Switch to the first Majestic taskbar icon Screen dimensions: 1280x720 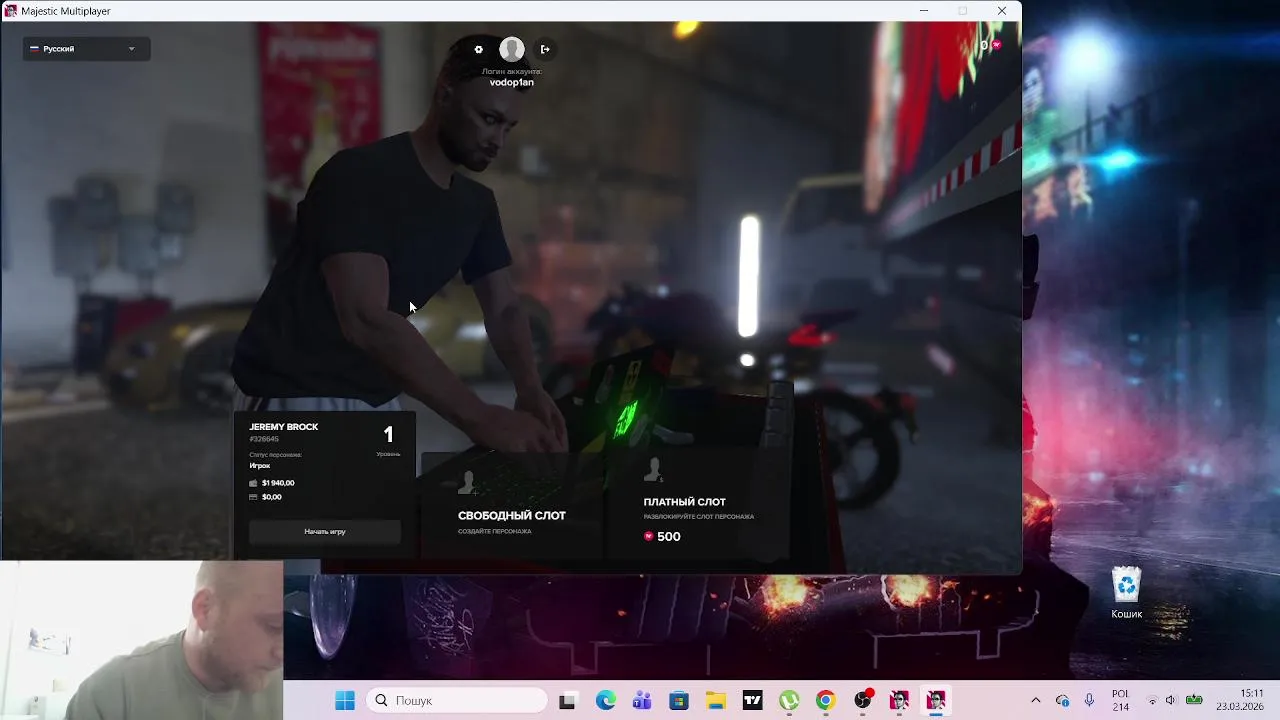coord(899,701)
